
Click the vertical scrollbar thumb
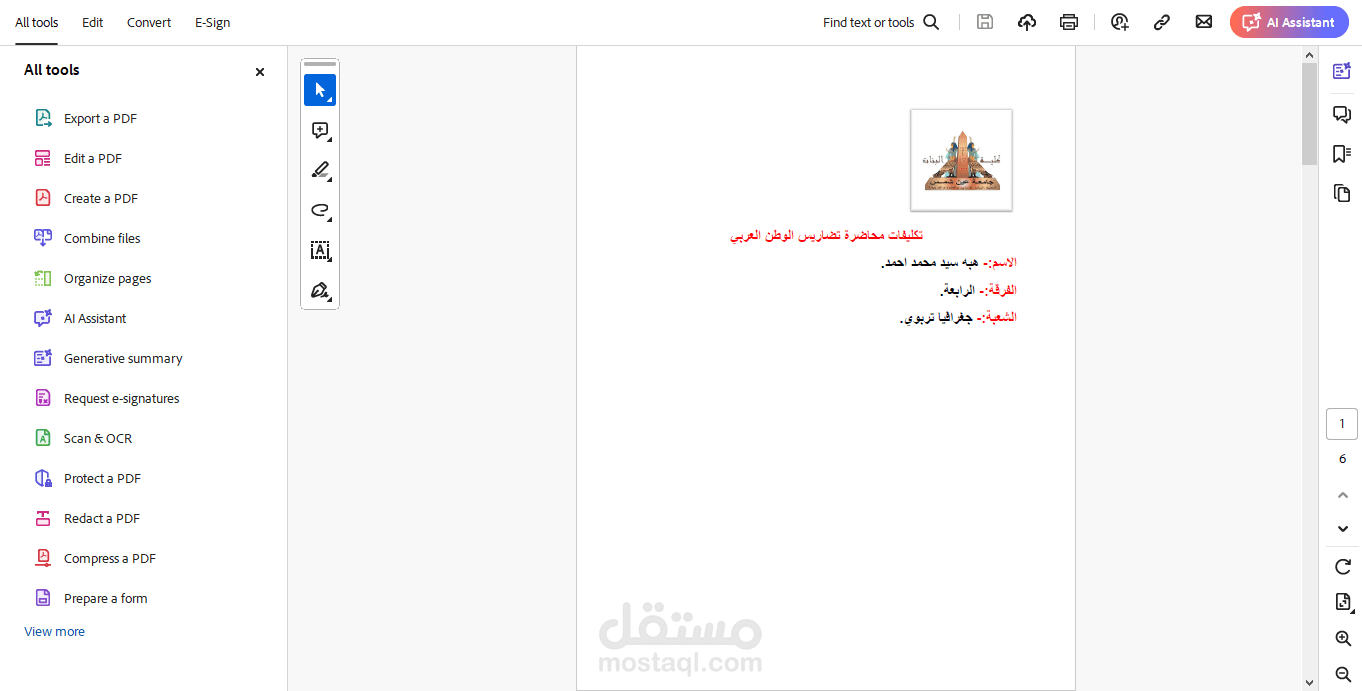(x=1310, y=114)
